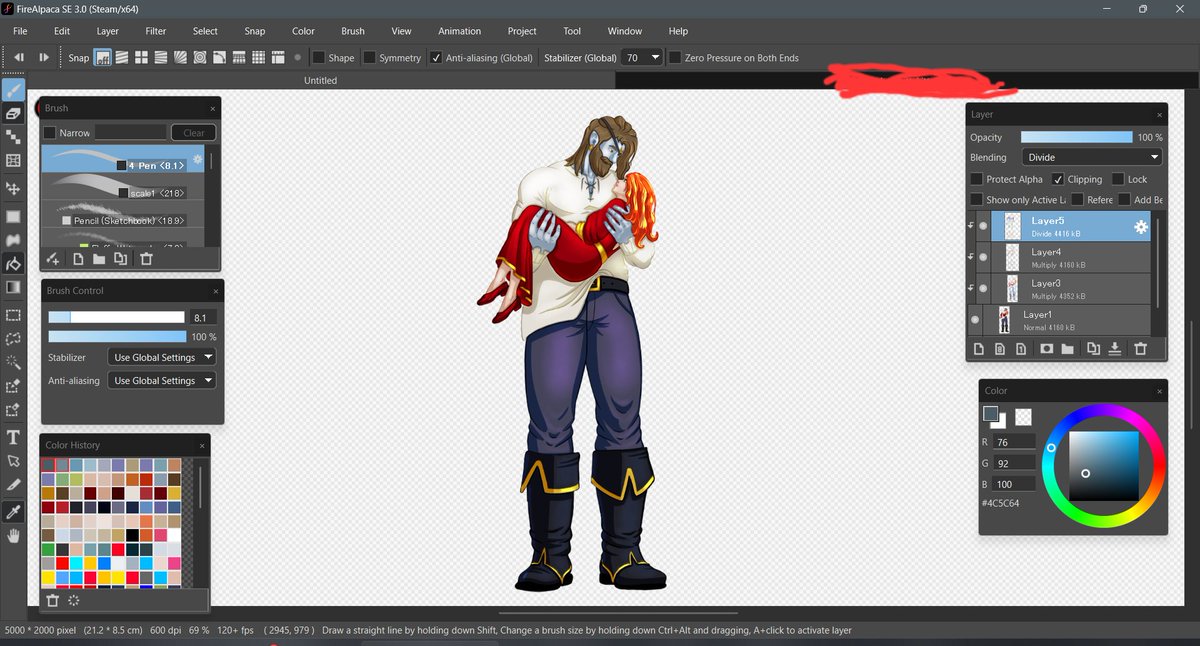
Task: Uncheck the Clipping checkbox
Action: pyautogui.click(x=1058, y=179)
